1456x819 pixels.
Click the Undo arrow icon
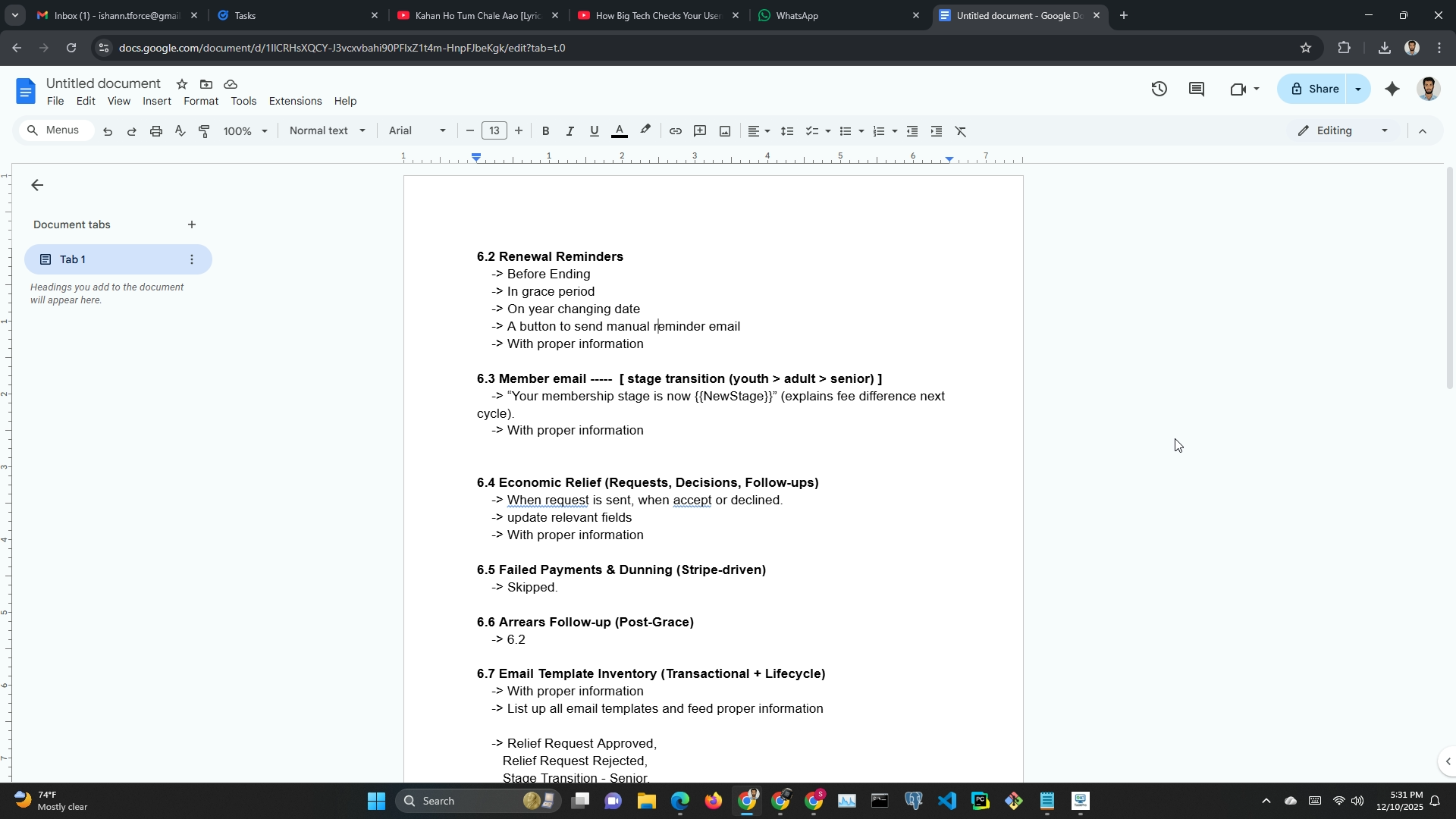click(108, 131)
